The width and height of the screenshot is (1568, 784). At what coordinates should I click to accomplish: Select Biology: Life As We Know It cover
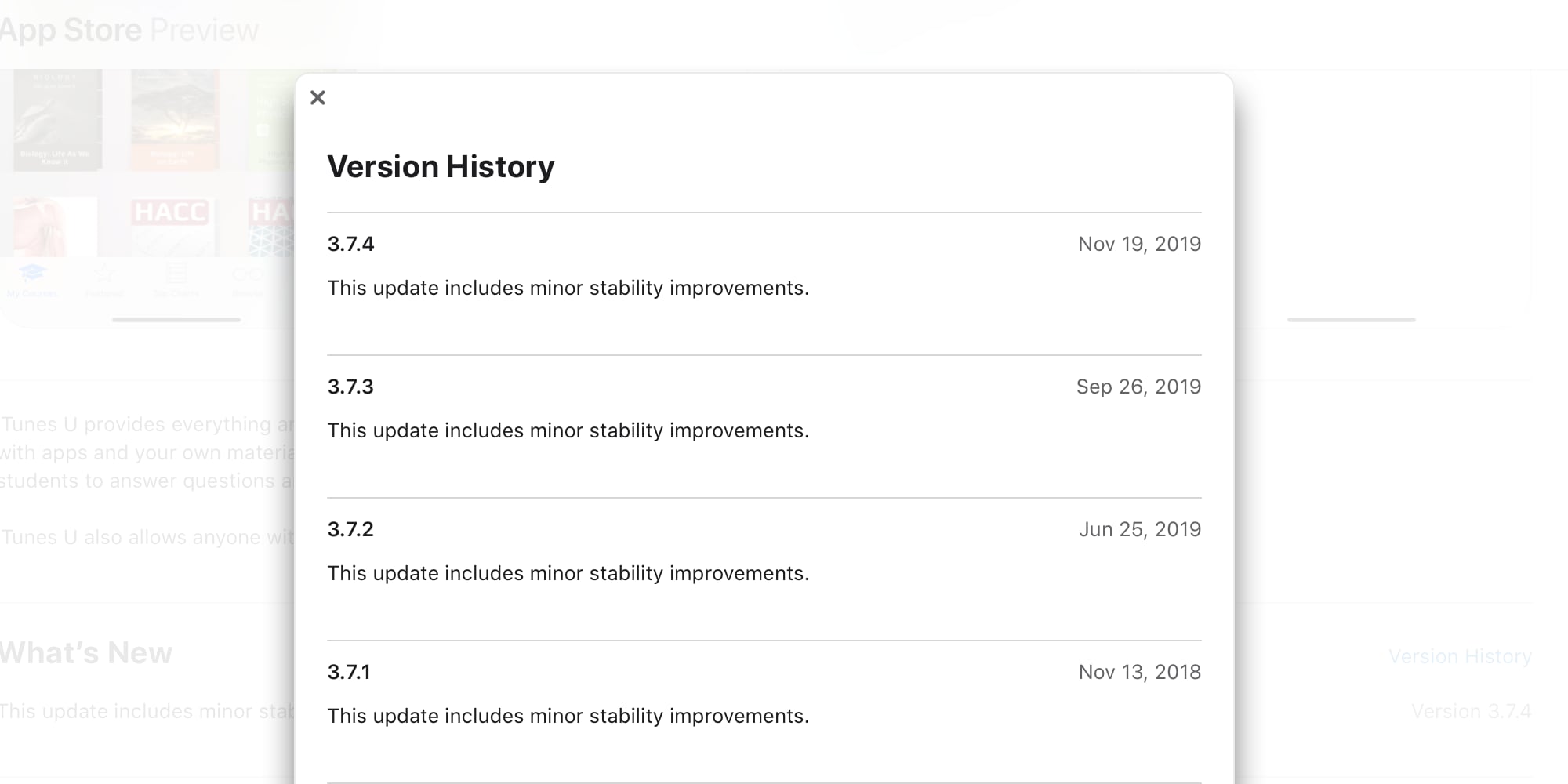pyautogui.click(x=57, y=120)
